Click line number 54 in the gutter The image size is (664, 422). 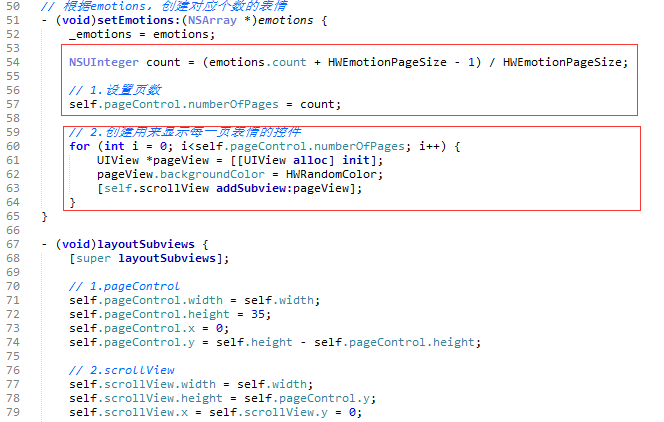13,62
